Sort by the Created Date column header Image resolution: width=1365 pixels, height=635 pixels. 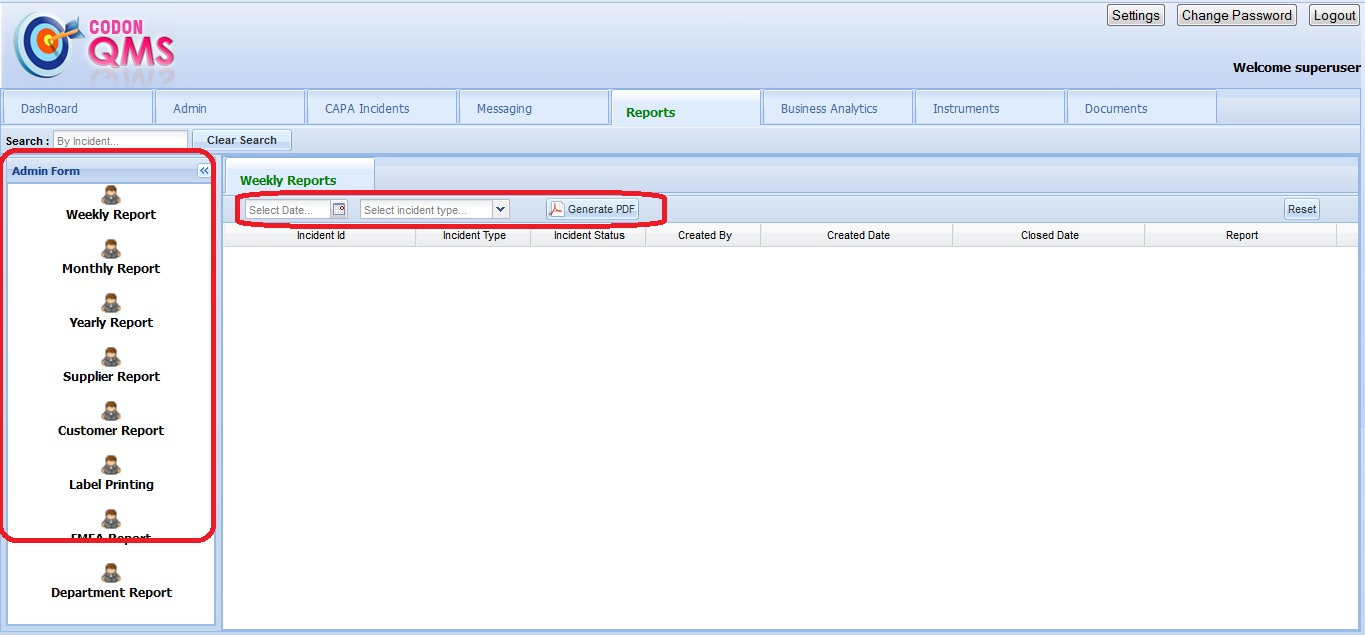point(857,235)
